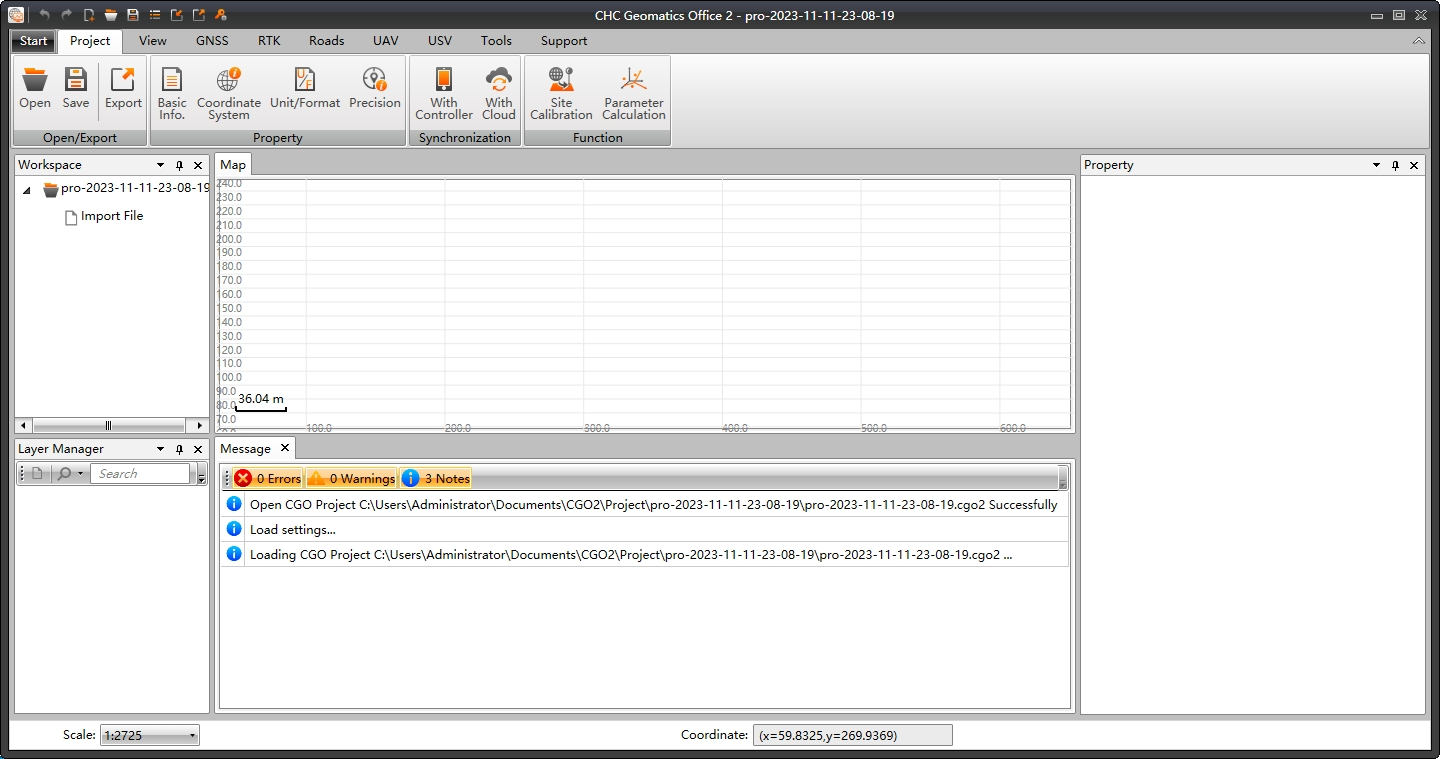Toggle the 0 Warnings message filter
The height and width of the screenshot is (759, 1440).
point(351,478)
